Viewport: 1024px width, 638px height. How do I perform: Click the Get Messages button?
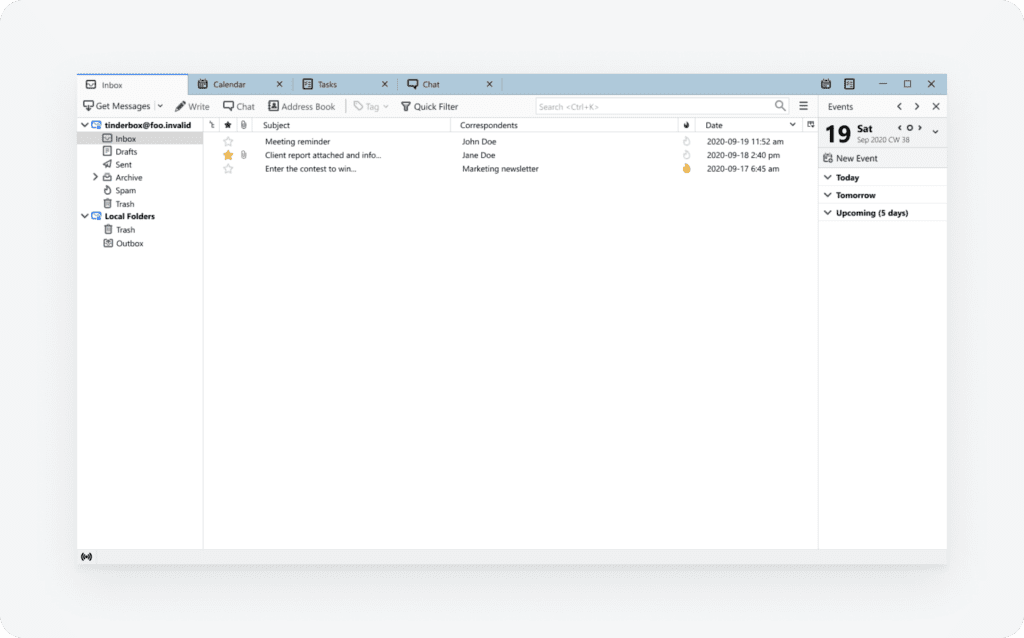116,106
